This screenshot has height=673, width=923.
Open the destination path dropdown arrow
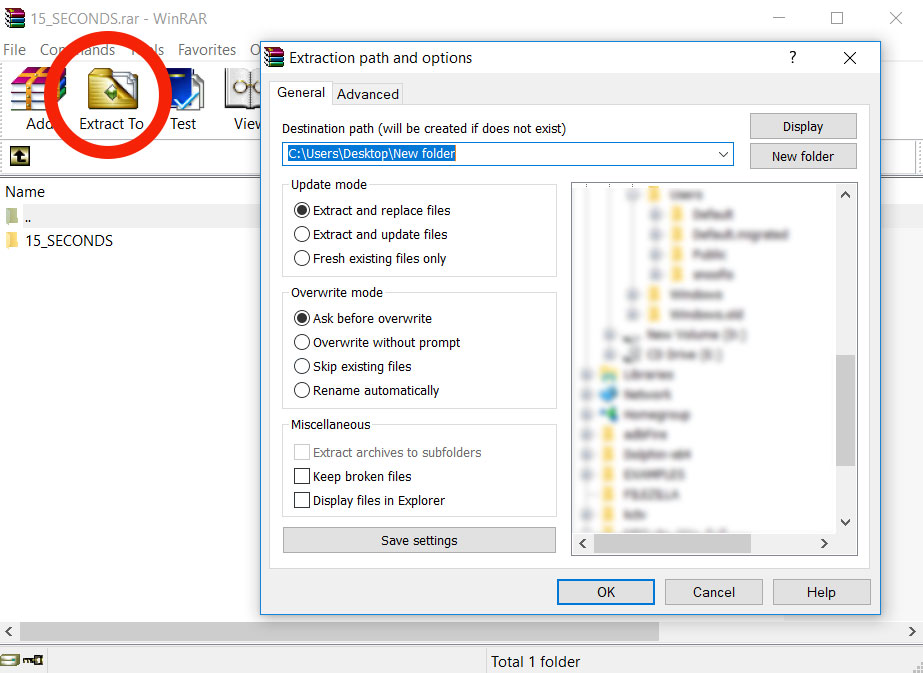point(723,154)
